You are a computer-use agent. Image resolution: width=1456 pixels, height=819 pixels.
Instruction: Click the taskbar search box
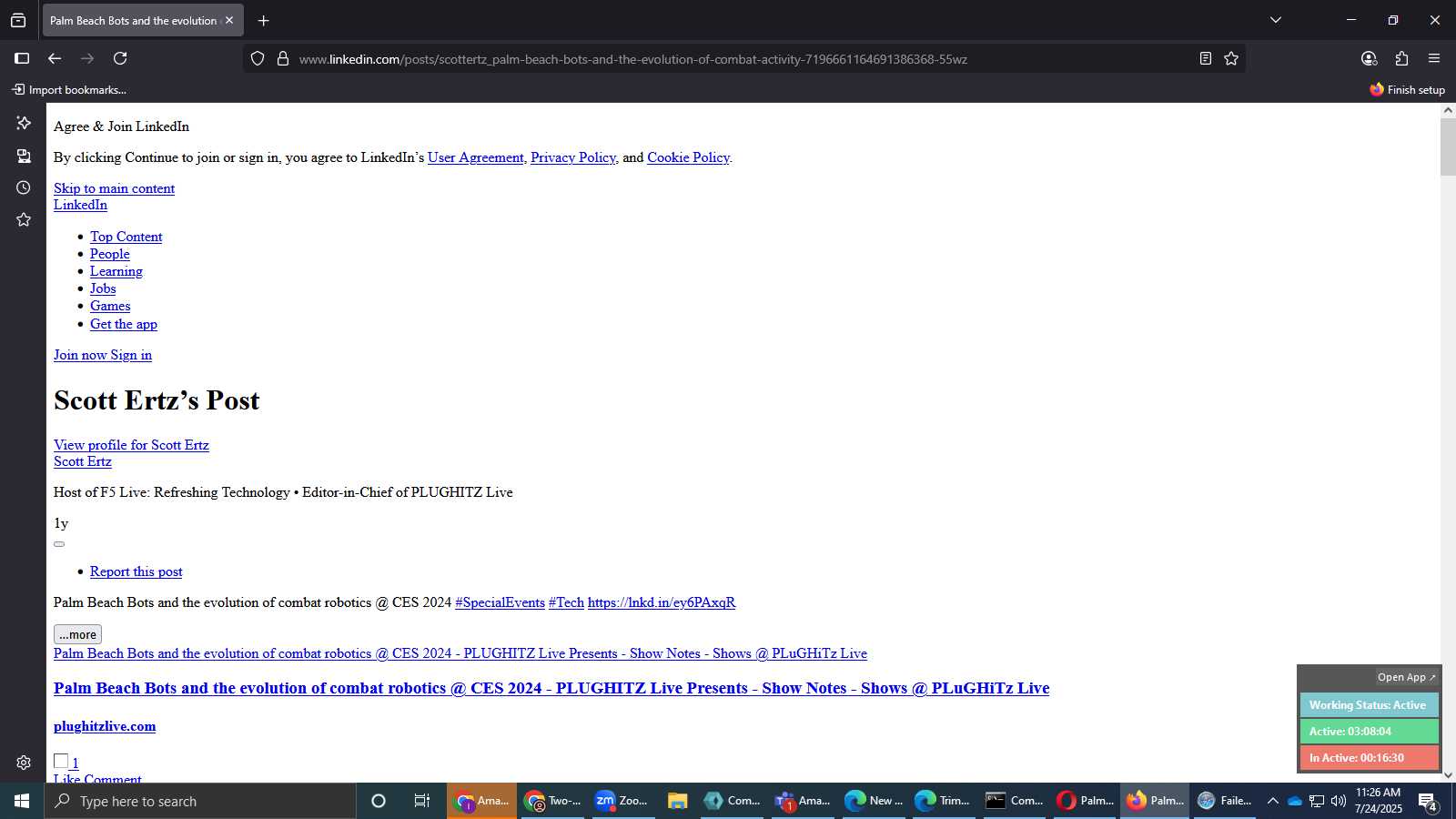[x=200, y=801]
